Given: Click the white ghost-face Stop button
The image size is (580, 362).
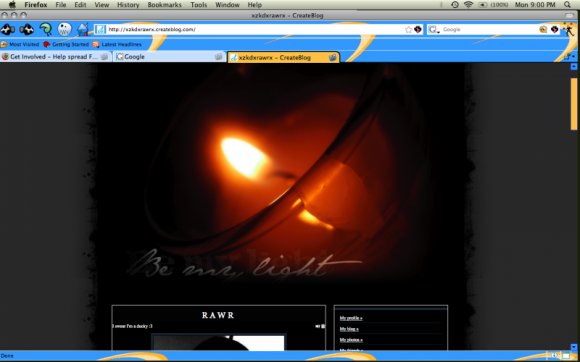Looking at the screenshot, I should click(65, 29).
